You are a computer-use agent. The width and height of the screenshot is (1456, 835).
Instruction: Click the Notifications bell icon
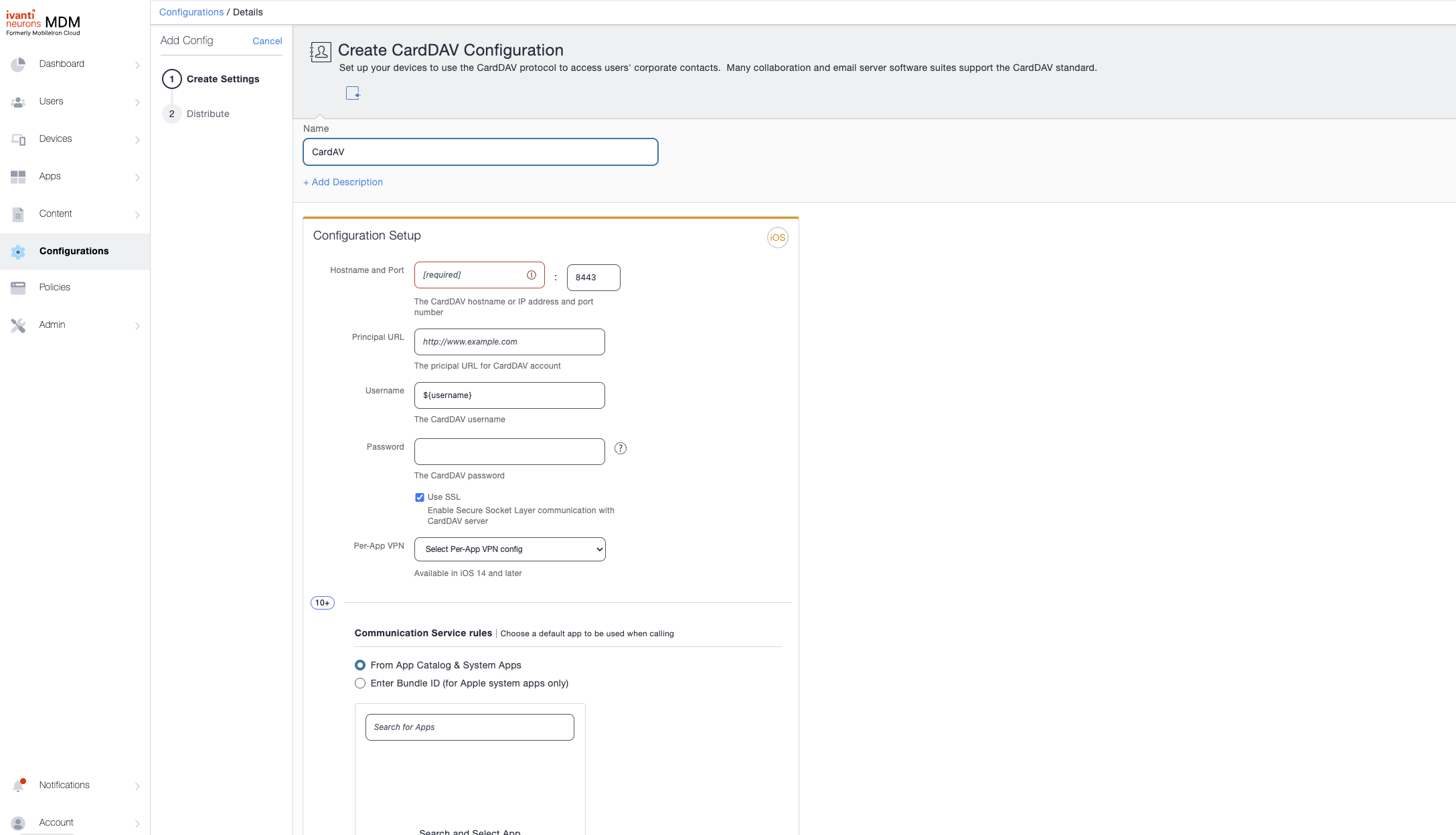17,784
